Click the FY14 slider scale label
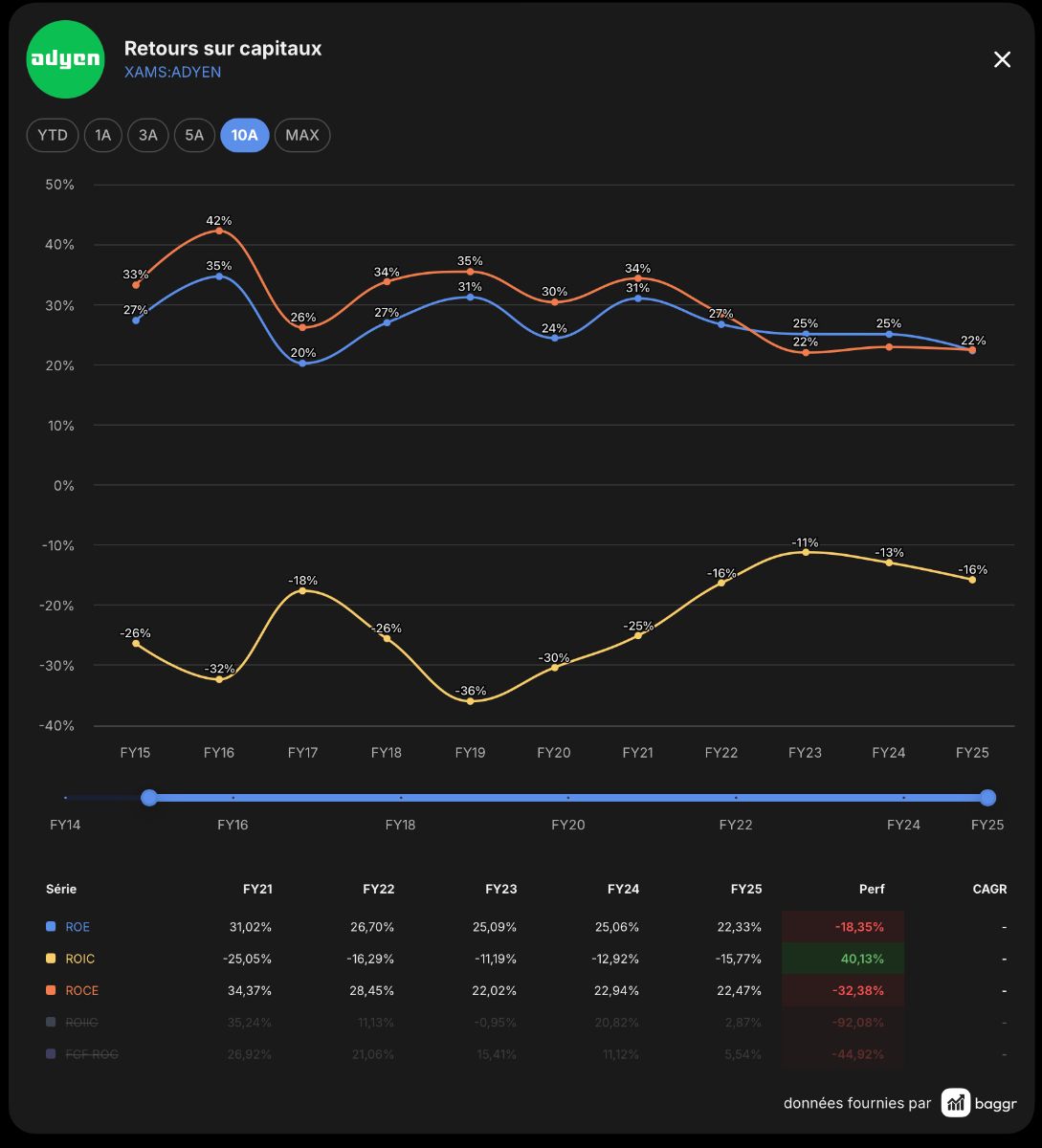Image resolution: width=1042 pixels, height=1148 pixels. [65, 825]
